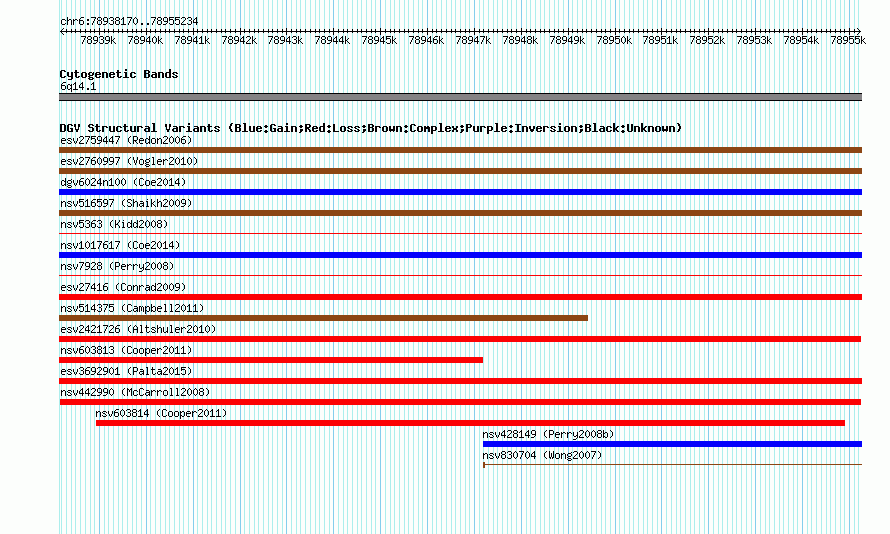This screenshot has height=534, width=890.
Task: Open variant nsv428149 (Perry2008b) label
Action: click(548, 434)
